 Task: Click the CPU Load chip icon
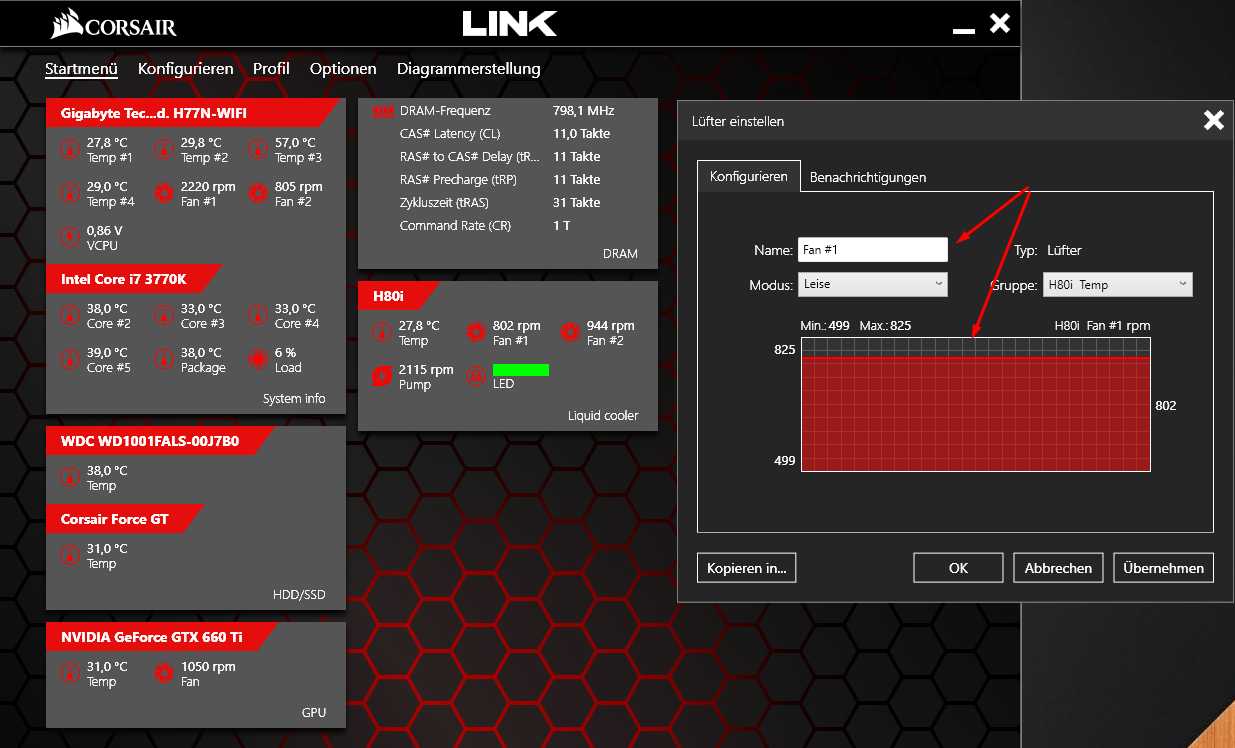(x=257, y=360)
